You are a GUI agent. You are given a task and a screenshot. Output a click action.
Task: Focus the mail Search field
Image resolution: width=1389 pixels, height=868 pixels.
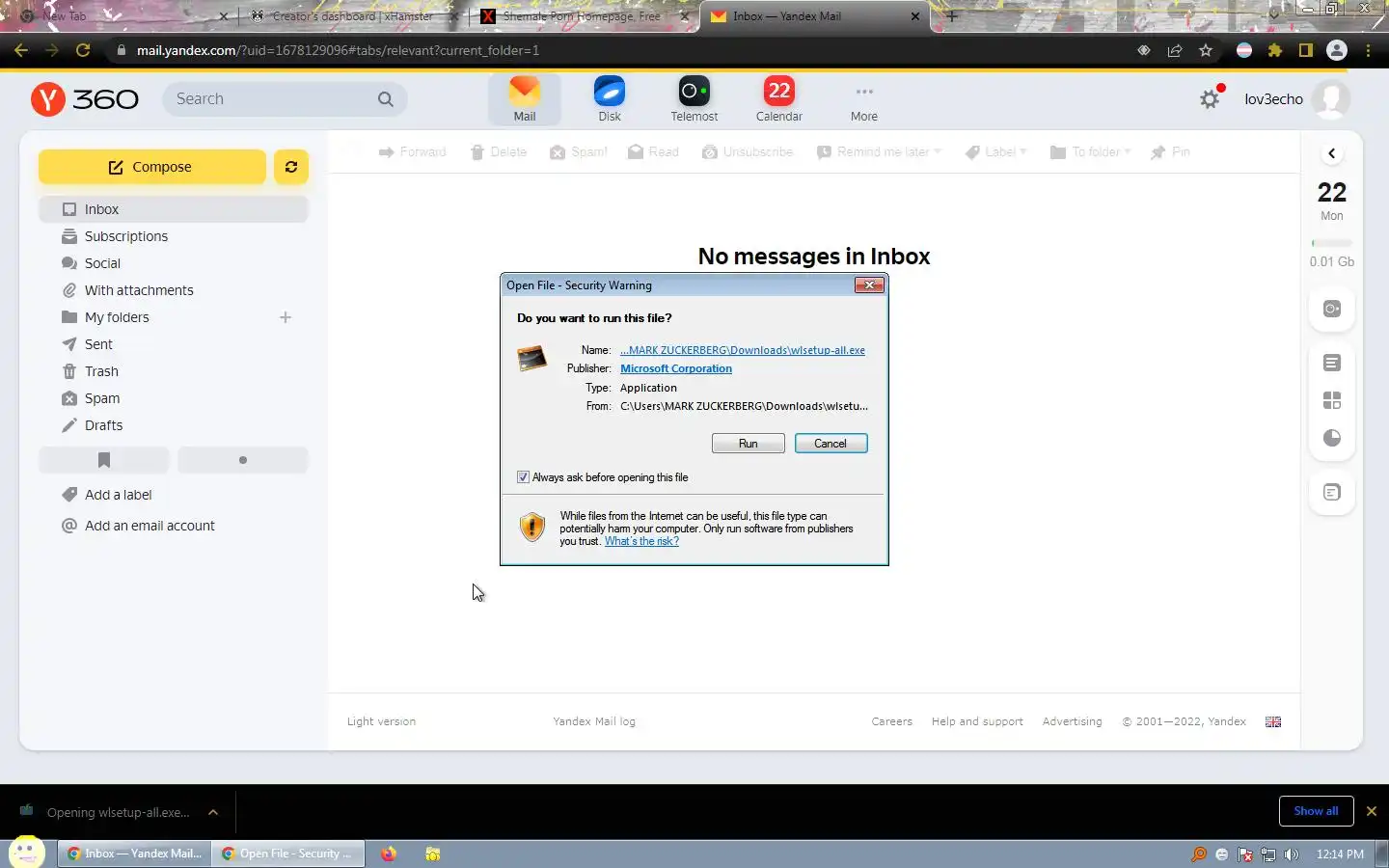(x=284, y=99)
